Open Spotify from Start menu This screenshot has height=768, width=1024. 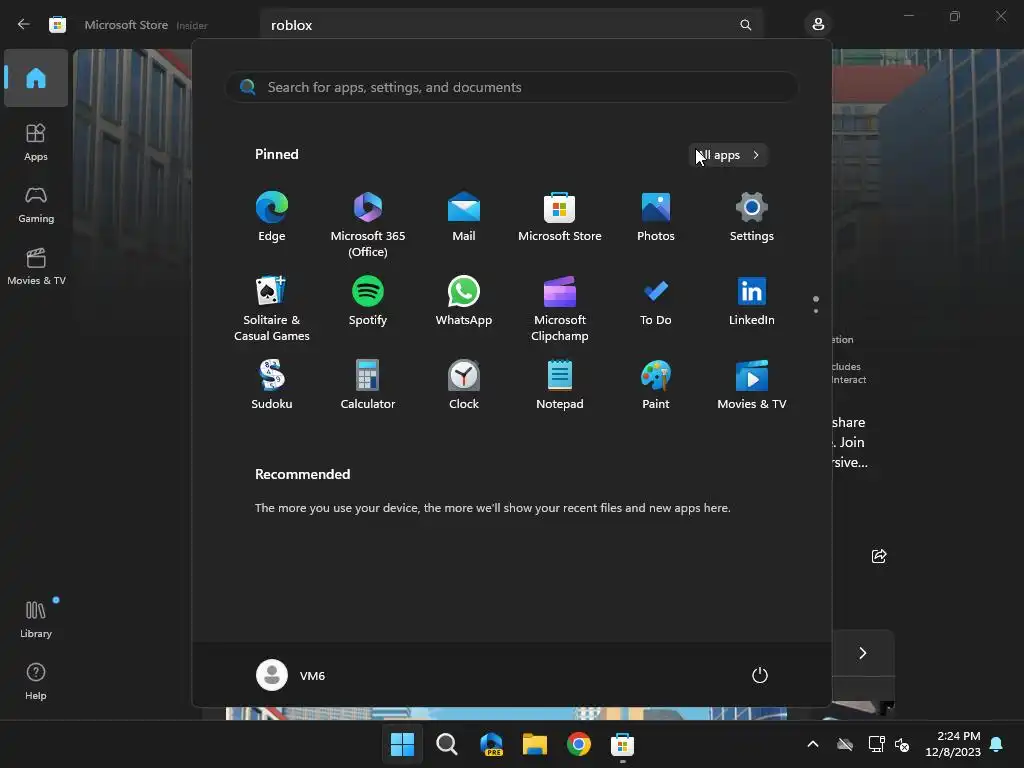pos(368,301)
